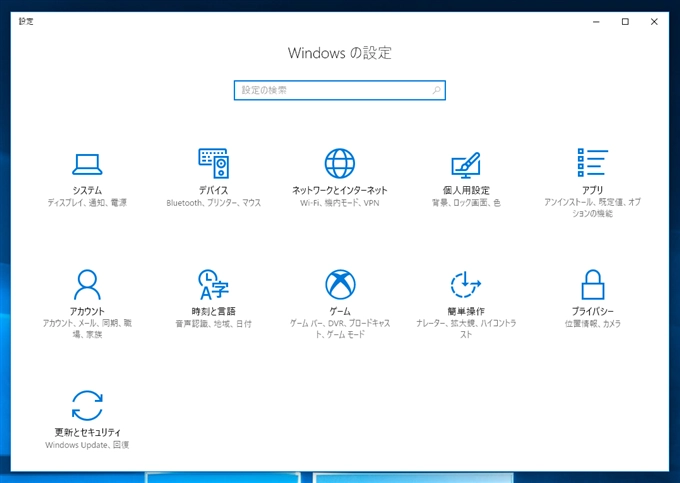The image size is (680, 483).
Task: Open the 時刻と言語 clock icon
Action: (213, 284)
